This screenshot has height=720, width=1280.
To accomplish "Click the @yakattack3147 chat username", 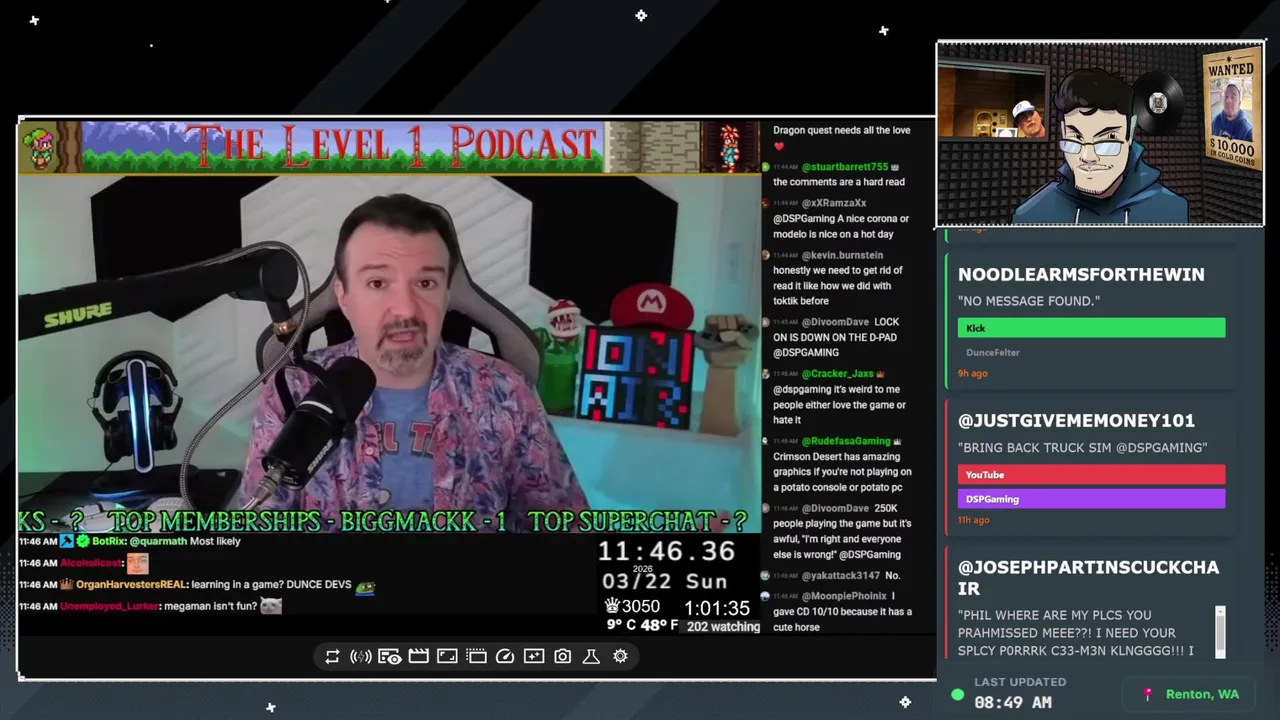I will tap(840, 576).
